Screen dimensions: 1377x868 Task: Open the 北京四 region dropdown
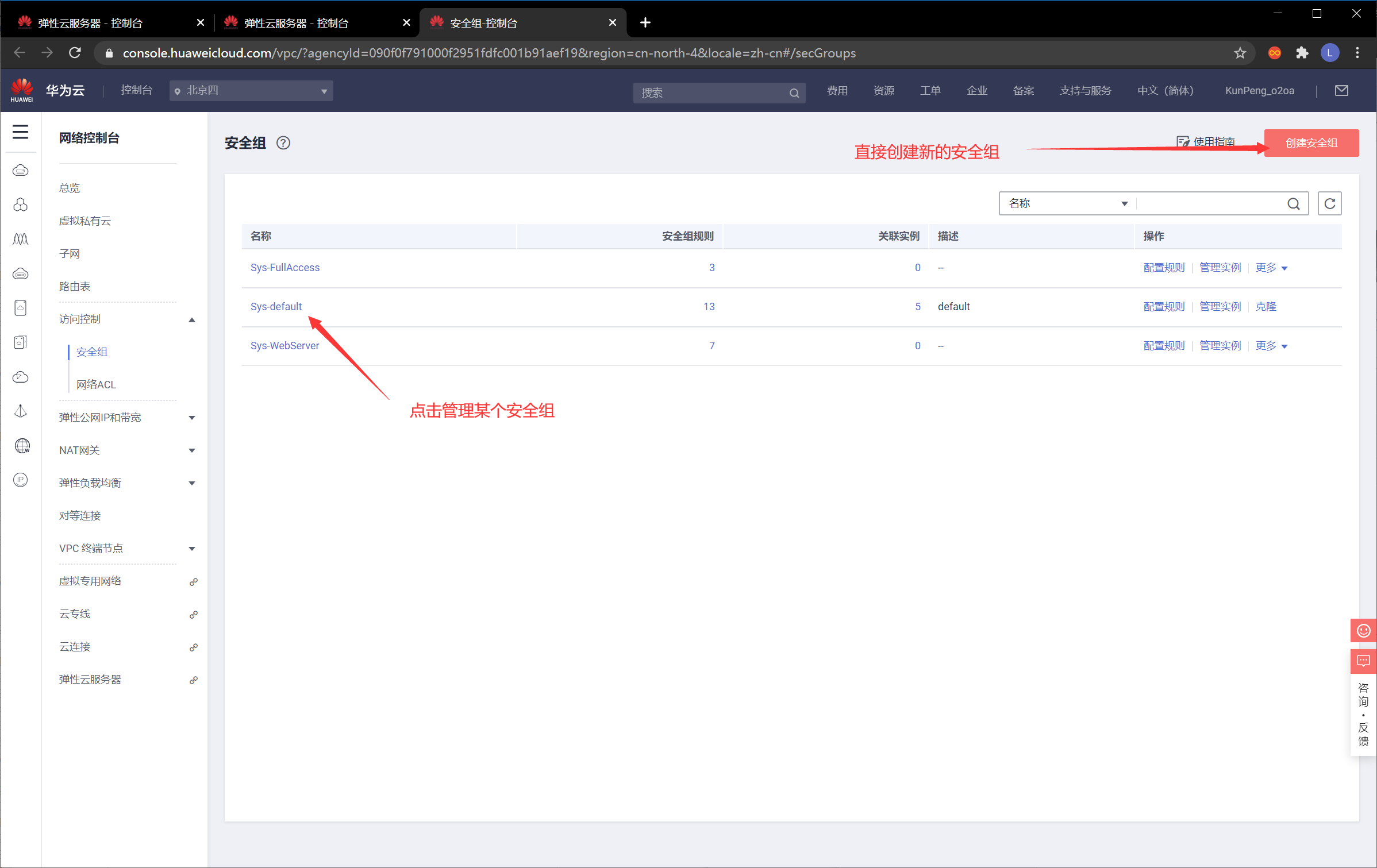click(x=251, y=91)
